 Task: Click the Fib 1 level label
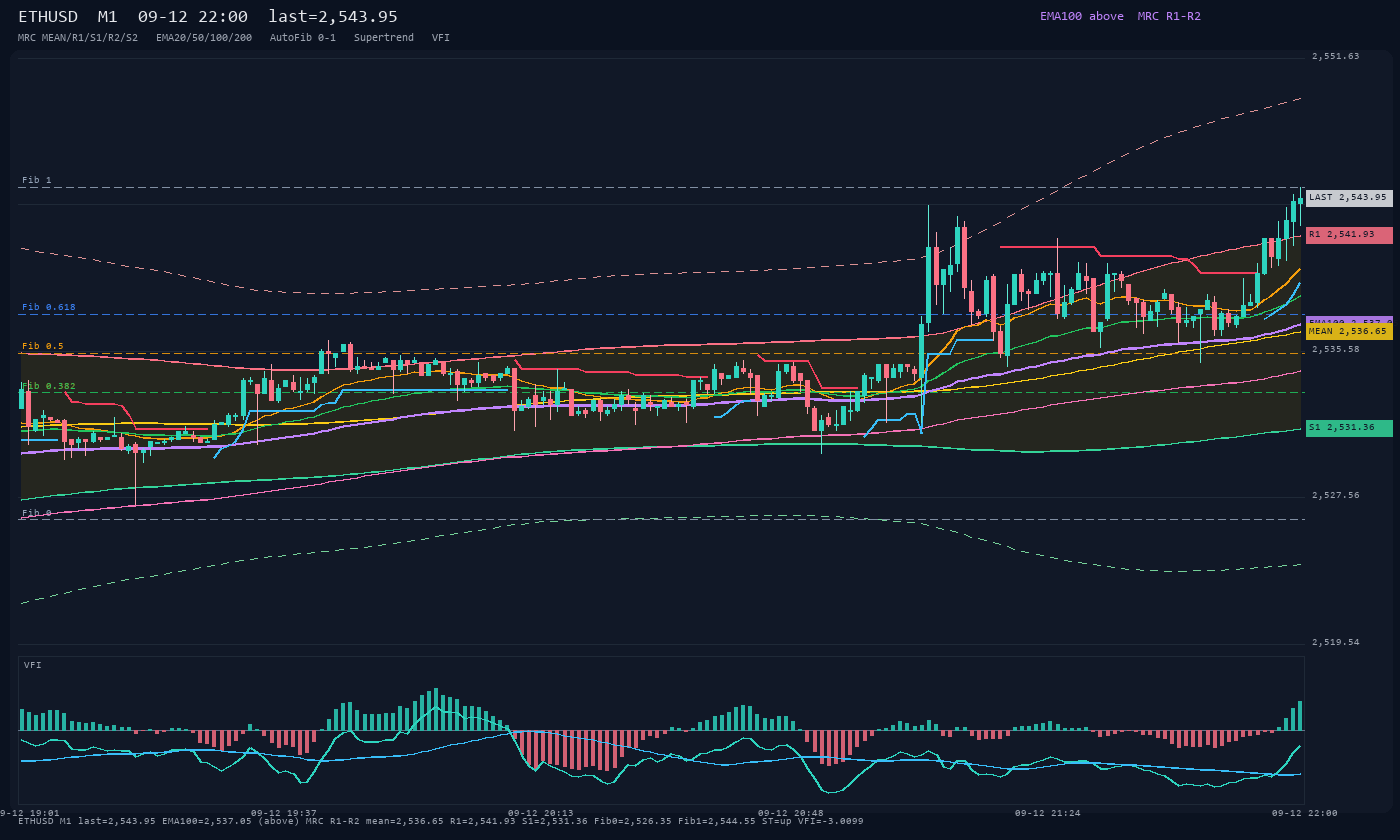click(37, 181)
